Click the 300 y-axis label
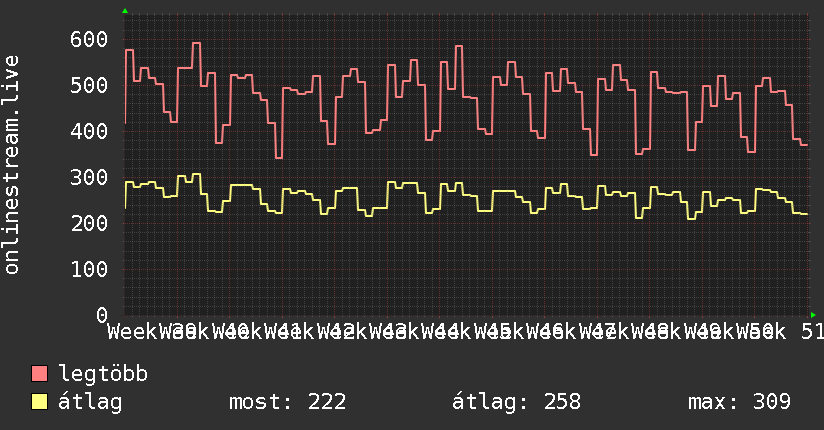Viewport: 824px width, 430px height. tap(89, 177)
